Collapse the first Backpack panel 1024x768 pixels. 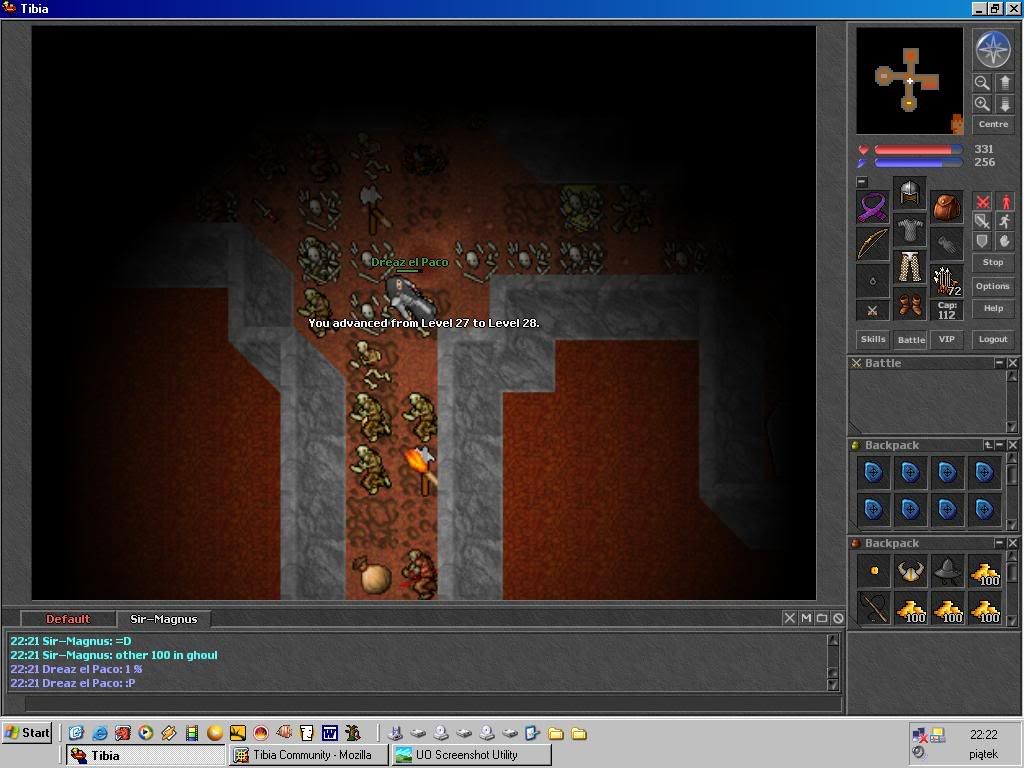click(x=1000, y=445)
